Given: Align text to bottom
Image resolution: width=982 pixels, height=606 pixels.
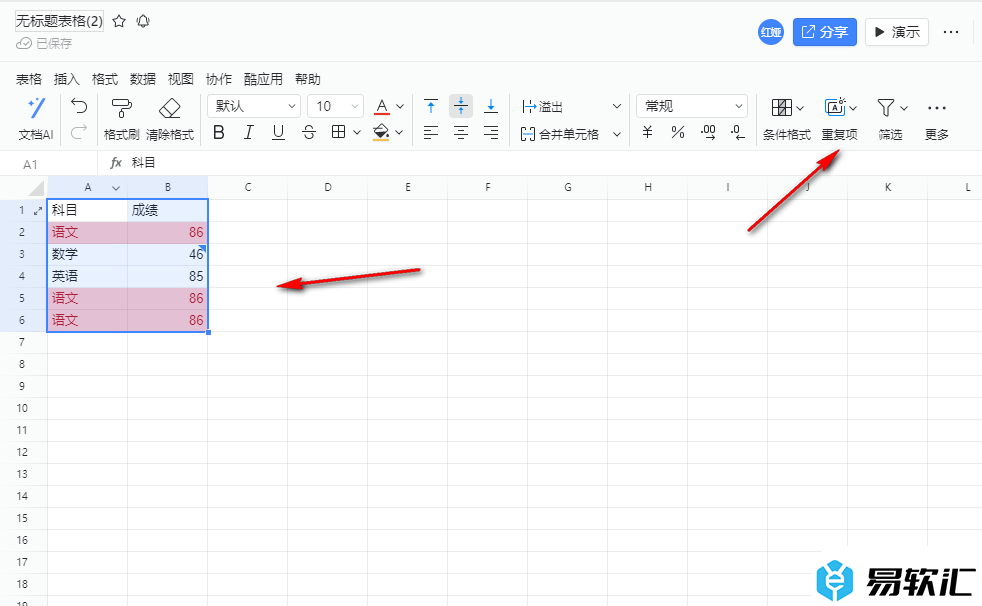Looking at the screenshot, I should tap(491, 106).
